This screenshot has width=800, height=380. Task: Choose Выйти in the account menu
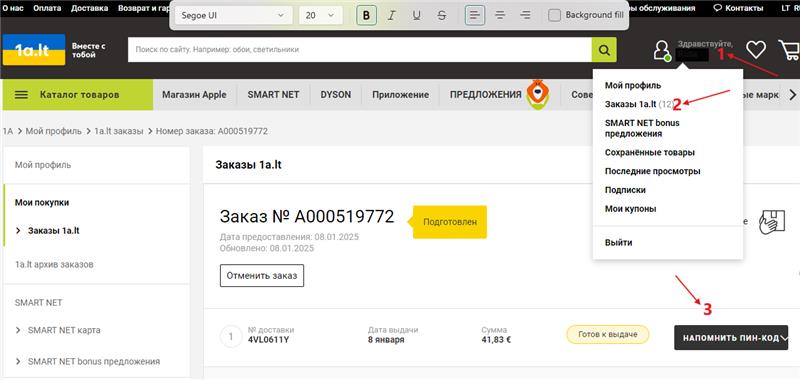coord(618,242)
